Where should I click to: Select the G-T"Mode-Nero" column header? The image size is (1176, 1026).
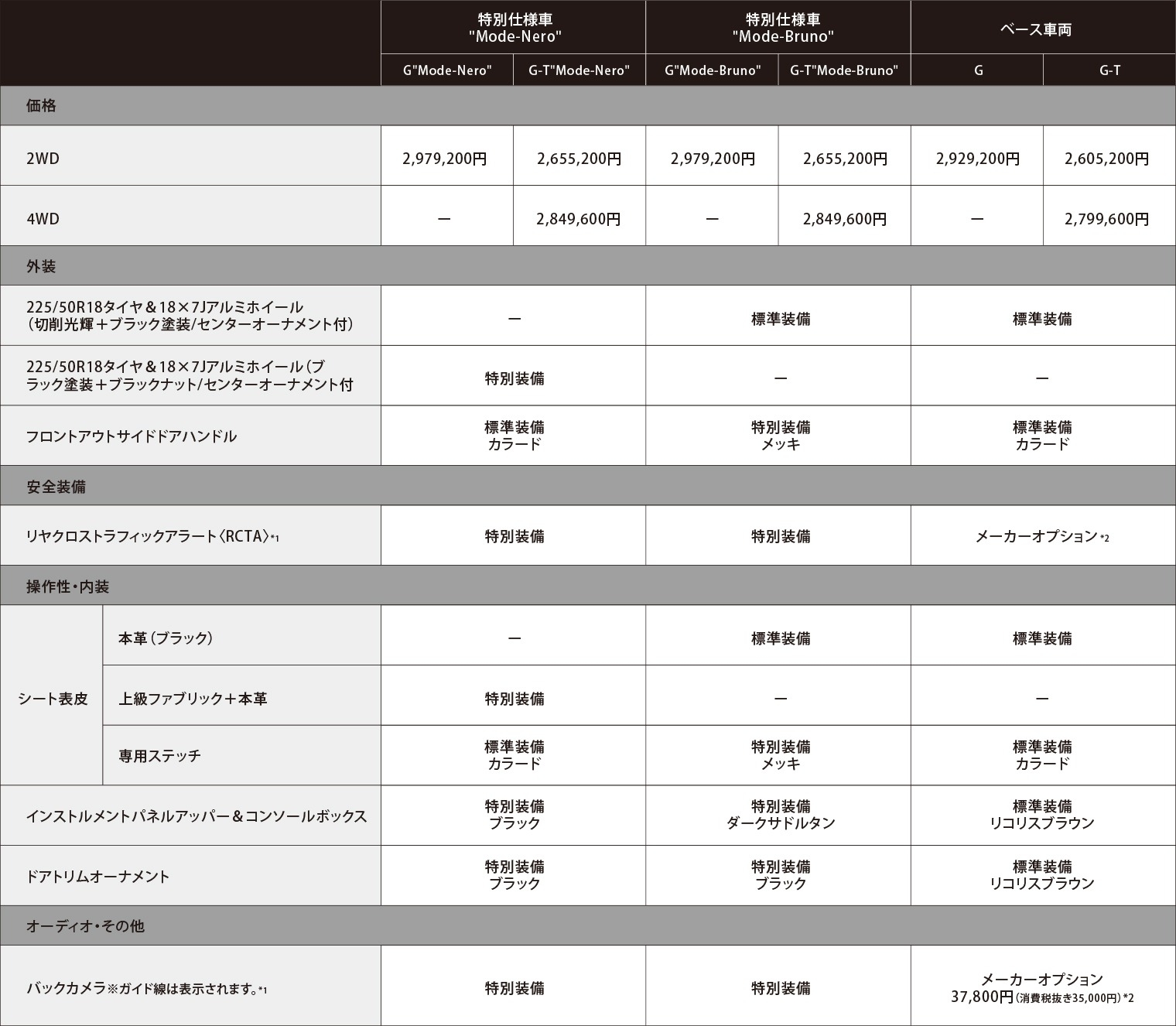pos(579,70)
